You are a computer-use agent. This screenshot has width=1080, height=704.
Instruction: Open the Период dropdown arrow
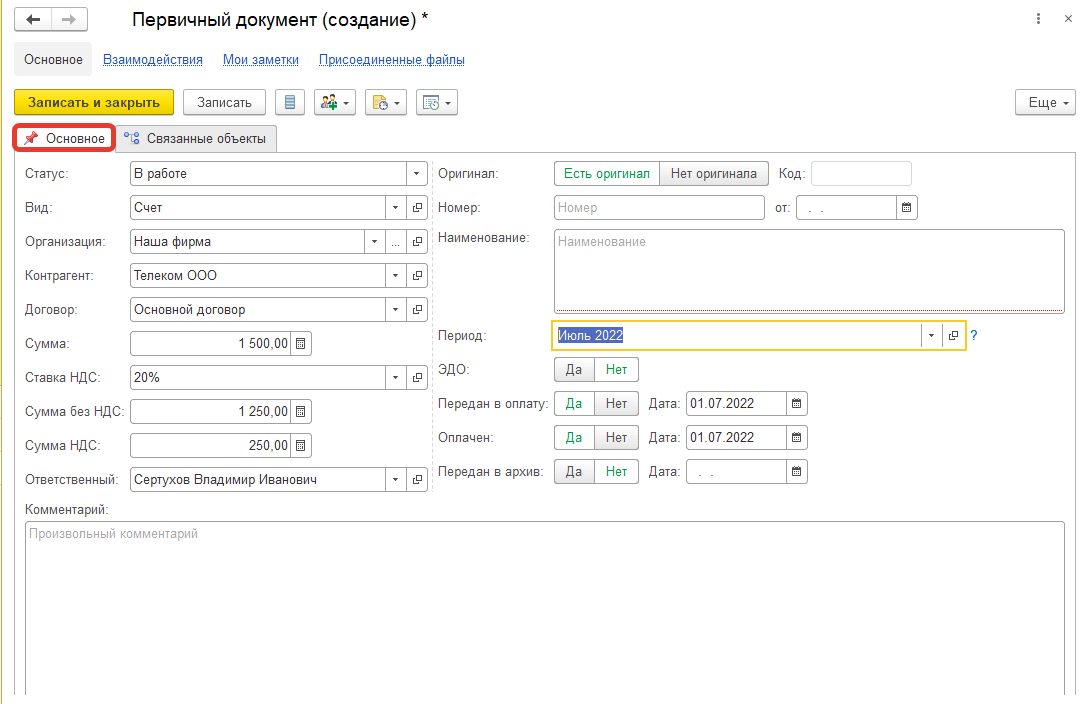[931, 336]
